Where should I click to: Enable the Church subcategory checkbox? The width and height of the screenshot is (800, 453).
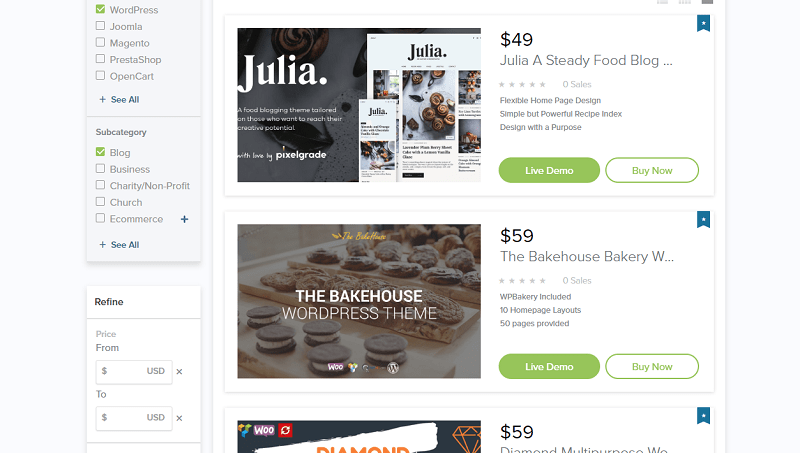click(x=101, y=202)
